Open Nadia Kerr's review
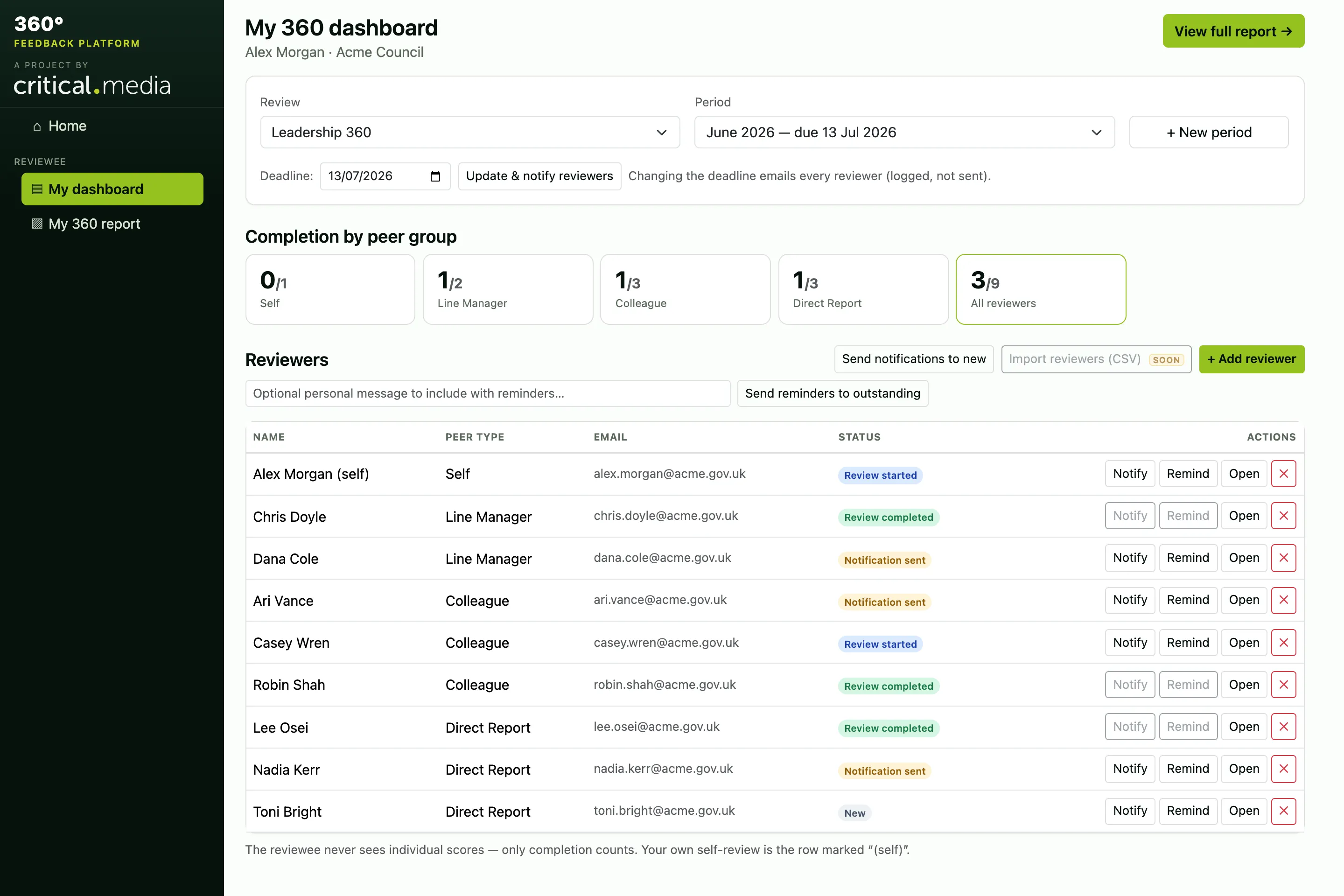 pos(1244,769)
